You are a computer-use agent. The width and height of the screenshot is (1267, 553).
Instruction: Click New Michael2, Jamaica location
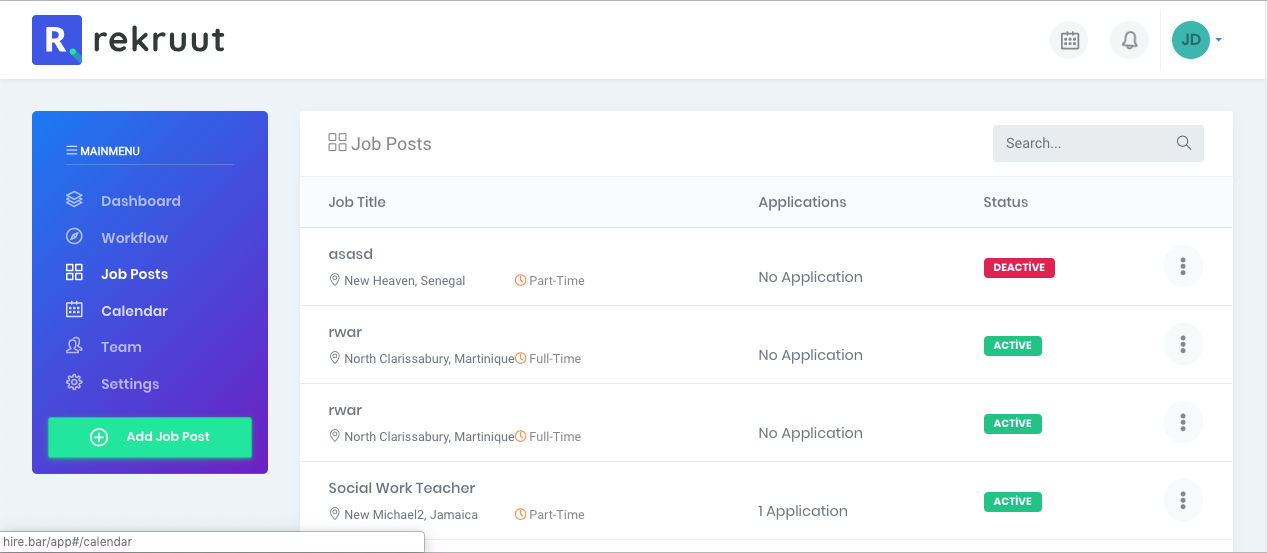[411, 515]
